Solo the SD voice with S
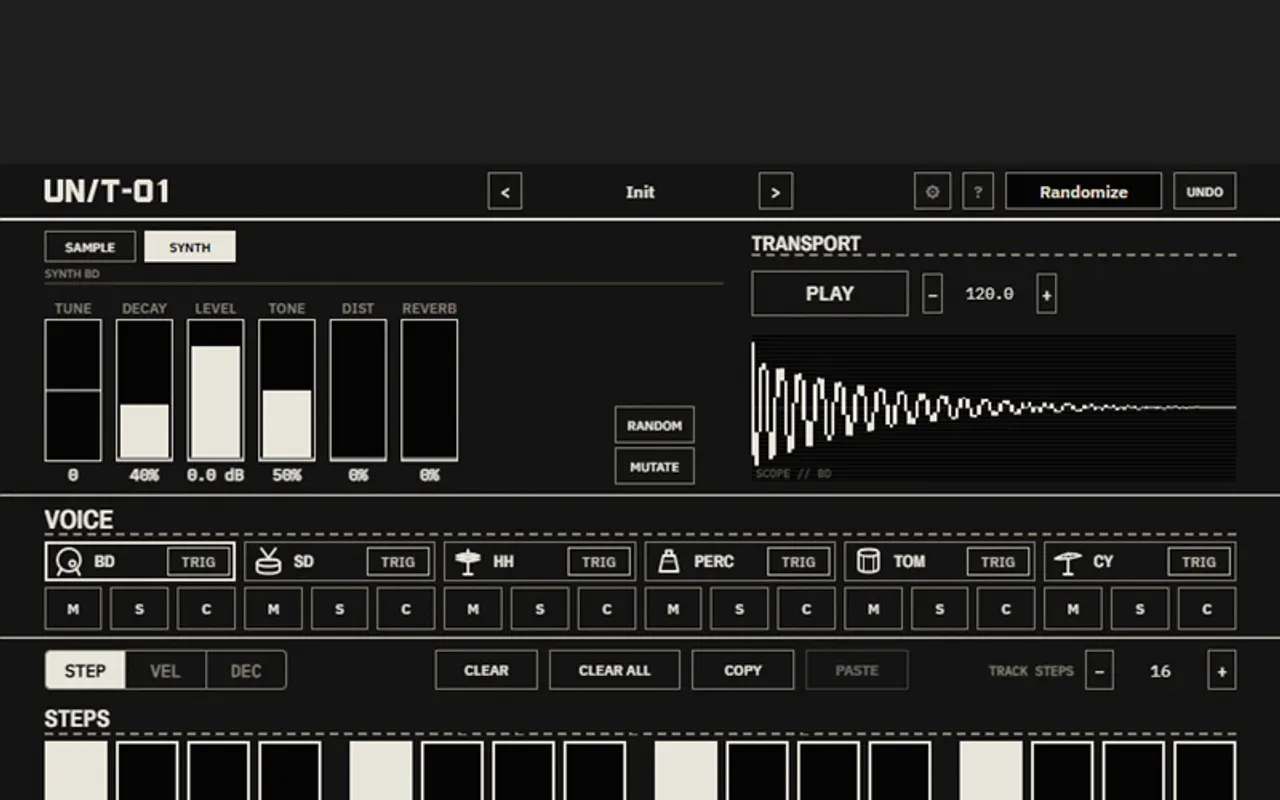 point(339,609)
